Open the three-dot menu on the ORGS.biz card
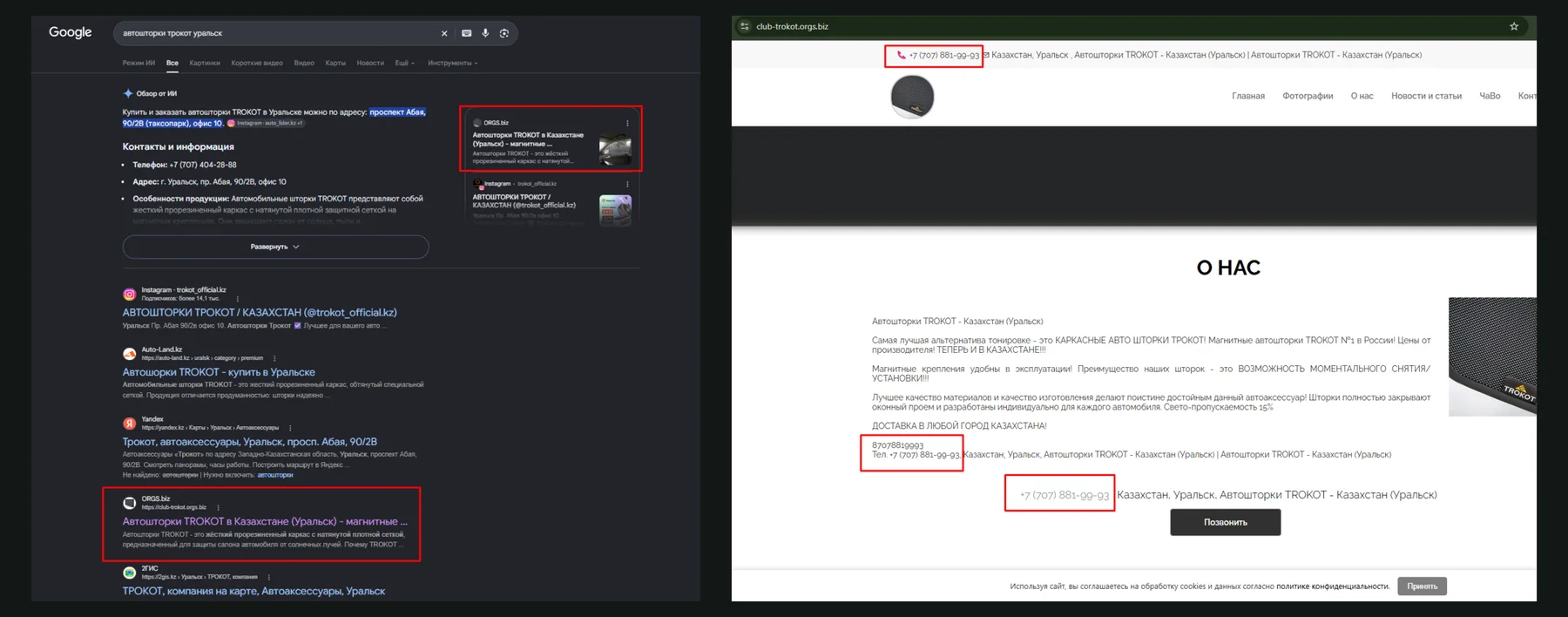This screenshot has height=617, width=1568. [627, 123]
